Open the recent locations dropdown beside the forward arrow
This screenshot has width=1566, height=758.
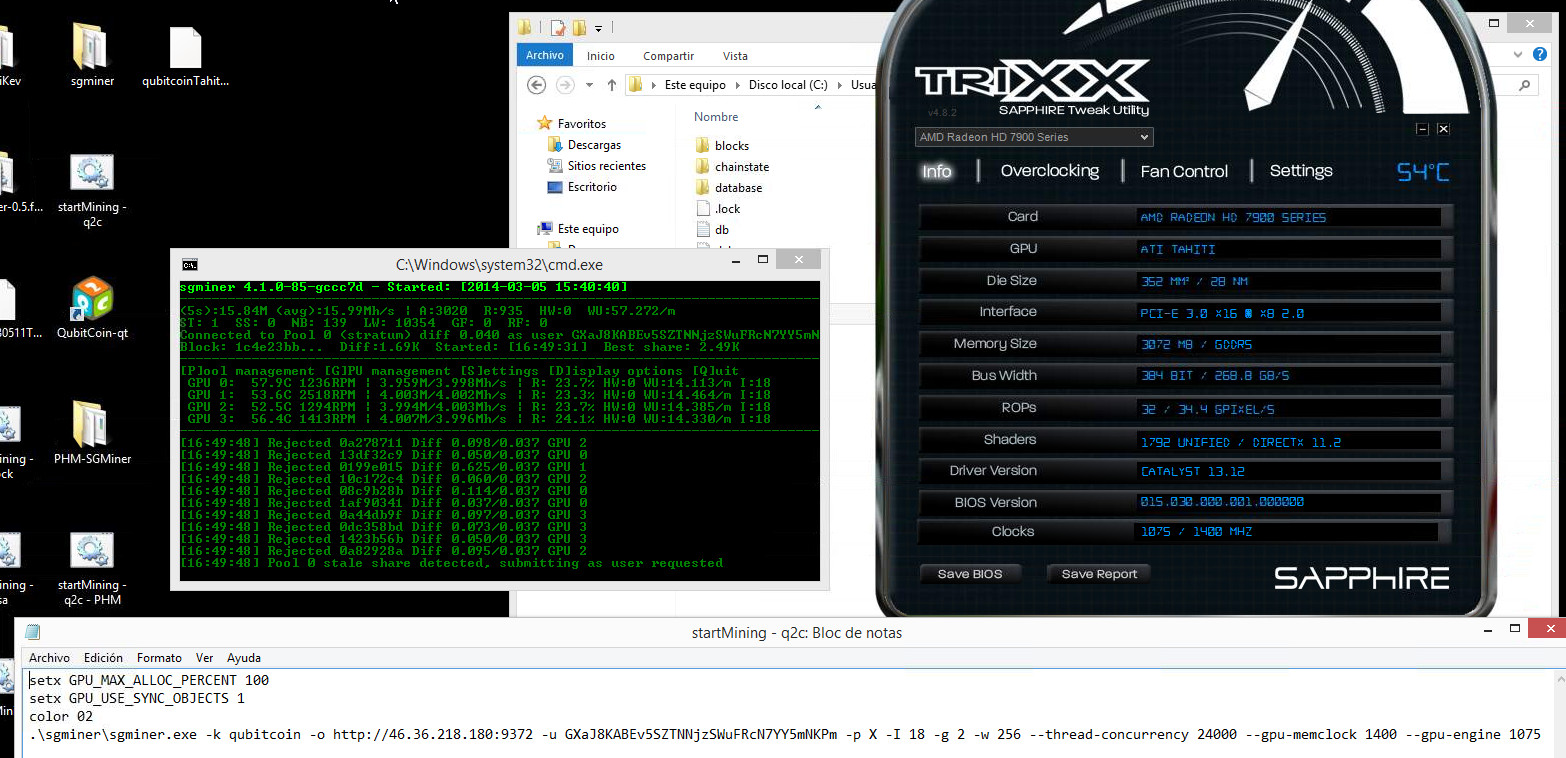coord(588,85)
